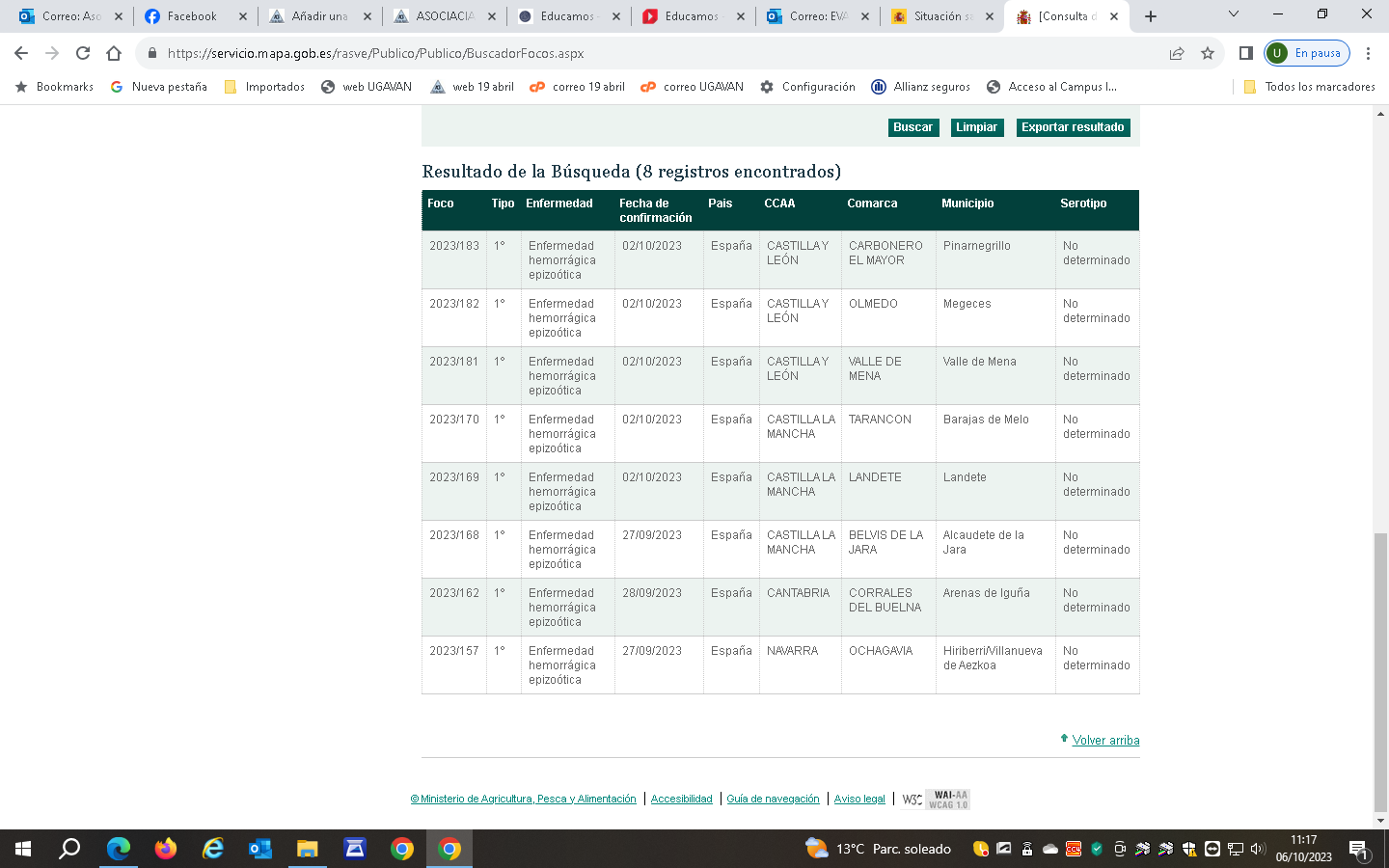The height and width of the screenshot is (868, 1389).
Task: Open OneDrive from the system tray
Action: [1049, 850]
